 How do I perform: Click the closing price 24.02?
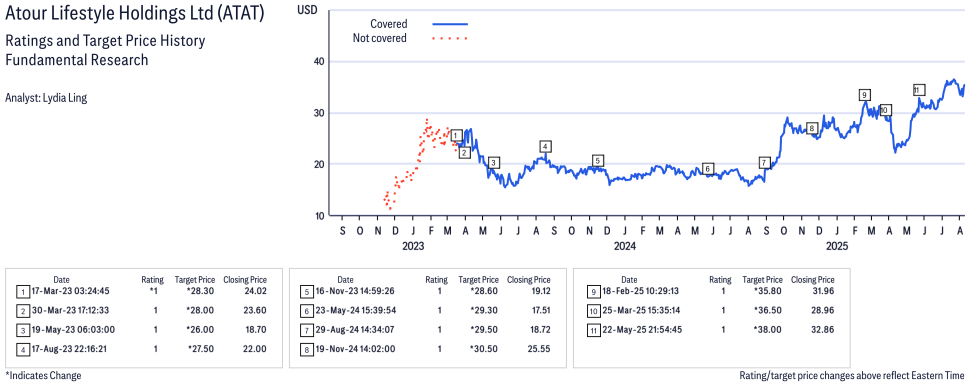tap(256, 291)
